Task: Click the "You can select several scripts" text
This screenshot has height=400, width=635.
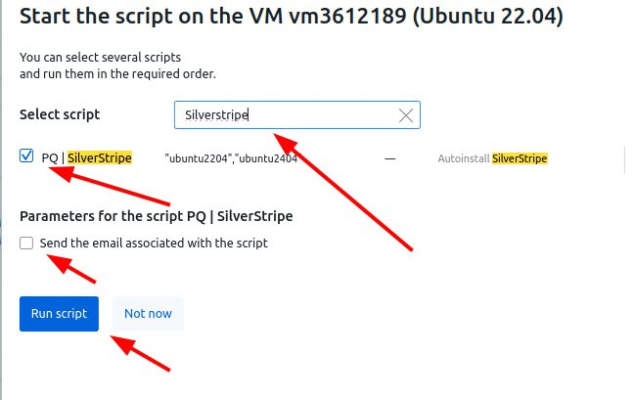Action: point(100,57)
